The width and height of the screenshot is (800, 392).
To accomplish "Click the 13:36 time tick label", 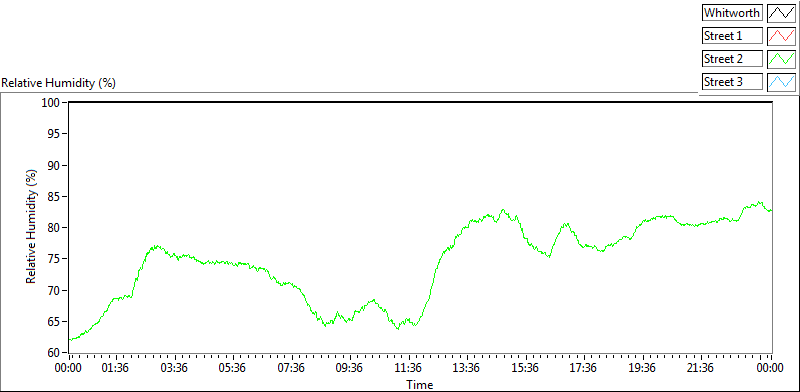I will point(466,368).
